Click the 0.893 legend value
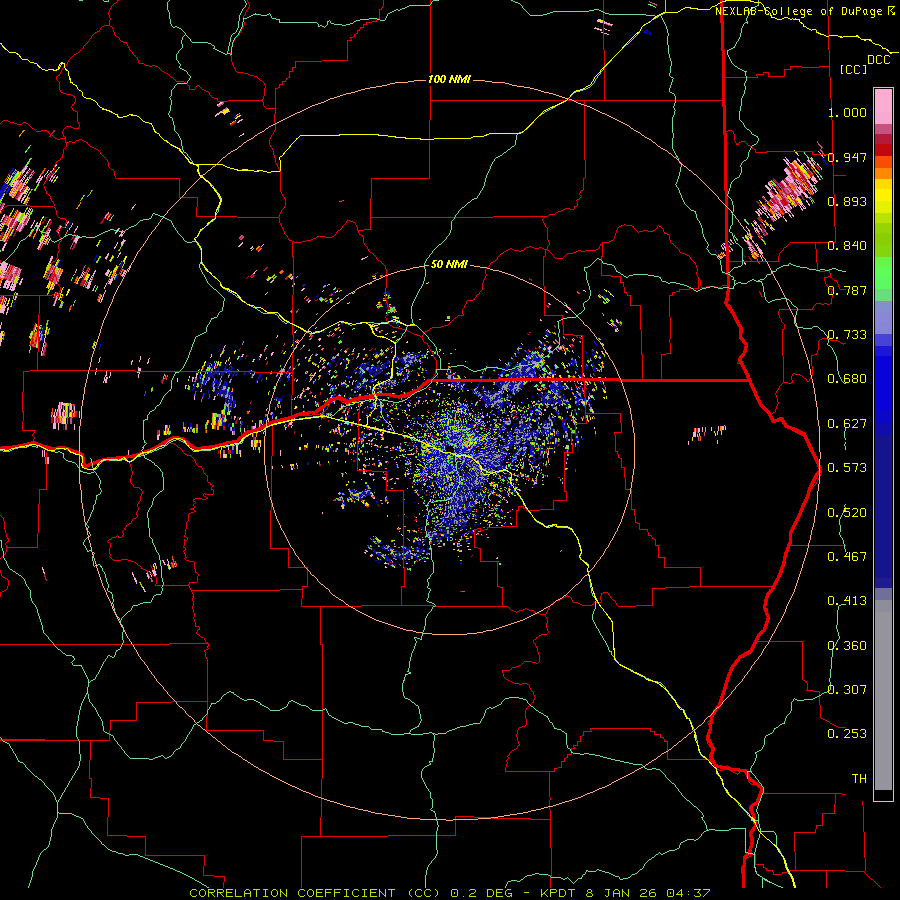The image size is (900, 900). [847, 201]
